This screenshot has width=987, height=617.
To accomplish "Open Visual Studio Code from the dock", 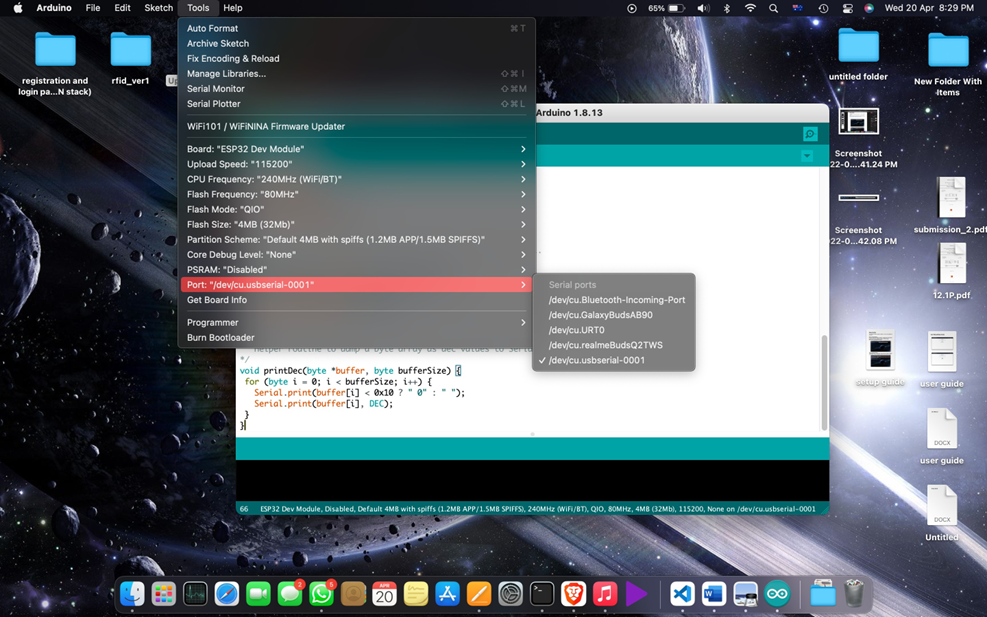I will click(x=682, y=594).
